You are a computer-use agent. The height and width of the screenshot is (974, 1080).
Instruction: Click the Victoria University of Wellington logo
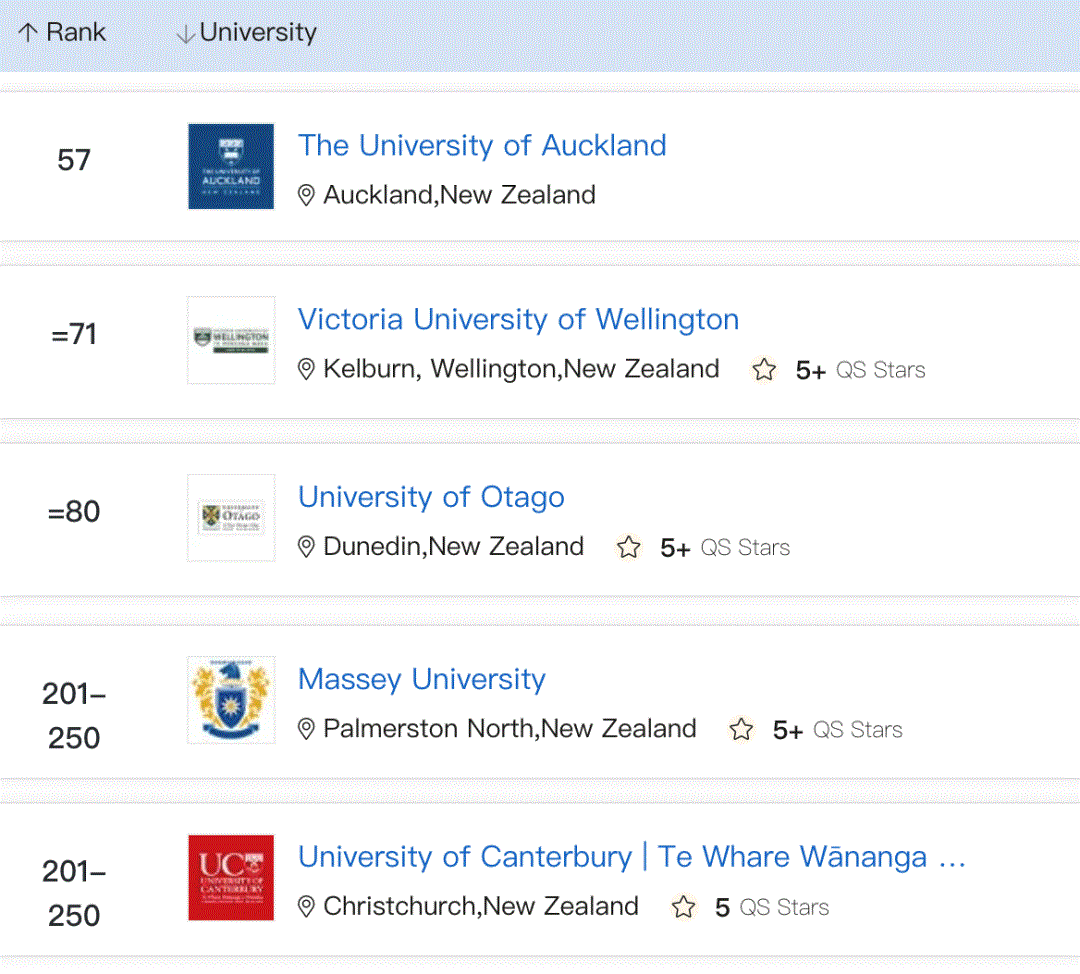(x=231, y=340)
